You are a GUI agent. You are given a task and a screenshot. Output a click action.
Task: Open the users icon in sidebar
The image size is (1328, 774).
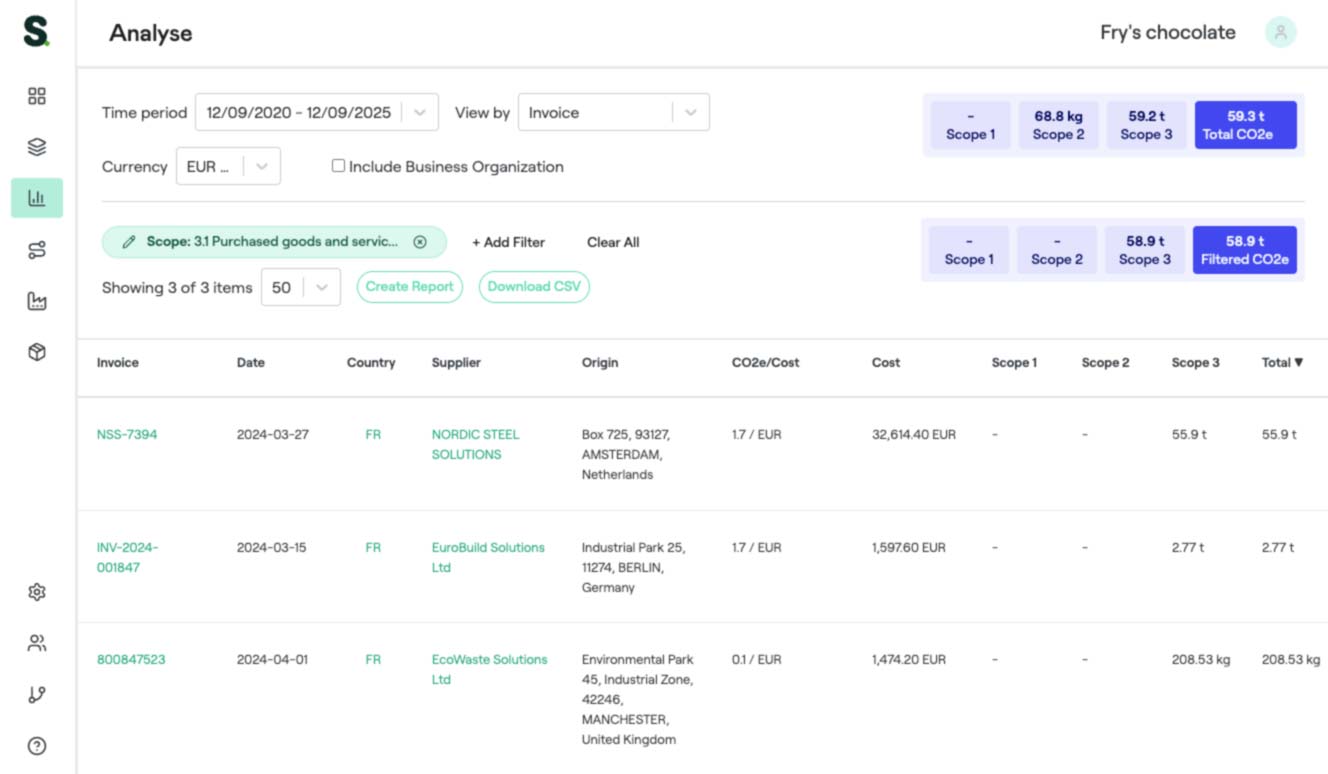37,643
